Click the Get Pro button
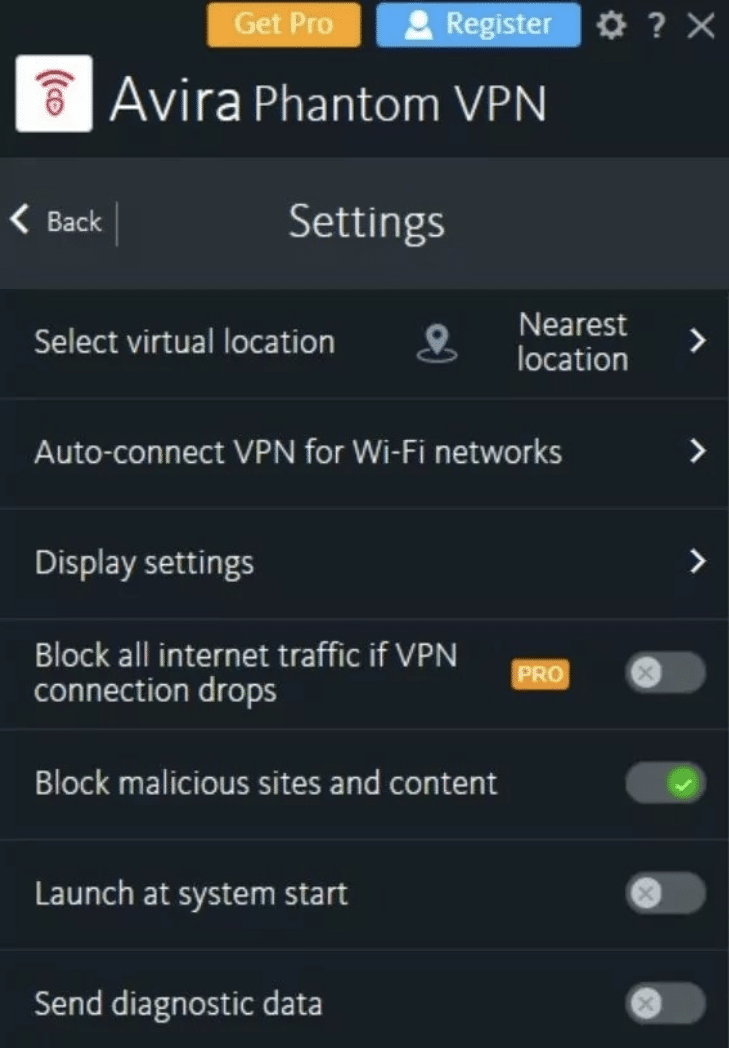The height and width of the screenshot is (1048, 729). 284,25
